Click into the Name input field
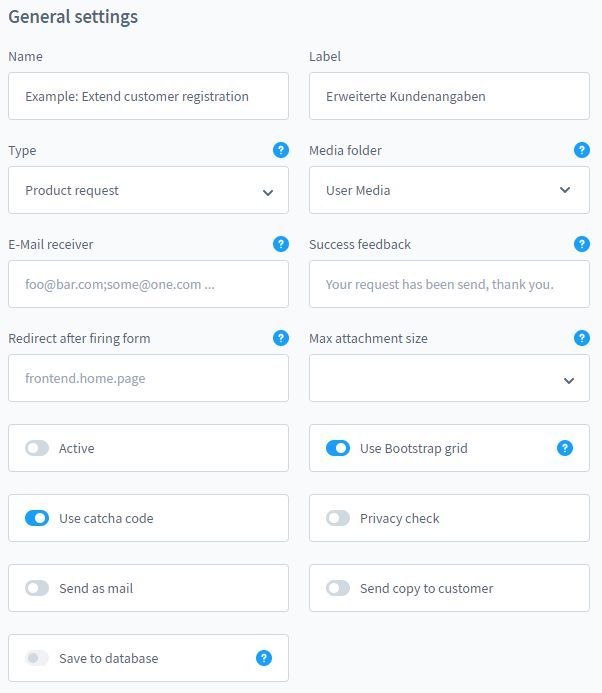602x693 pixels. click(x=148, y=96)
